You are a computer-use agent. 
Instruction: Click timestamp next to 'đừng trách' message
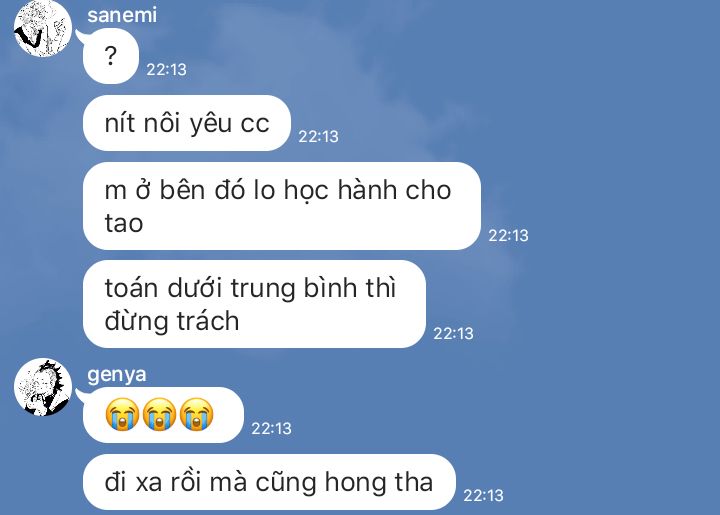click(453, 334)
